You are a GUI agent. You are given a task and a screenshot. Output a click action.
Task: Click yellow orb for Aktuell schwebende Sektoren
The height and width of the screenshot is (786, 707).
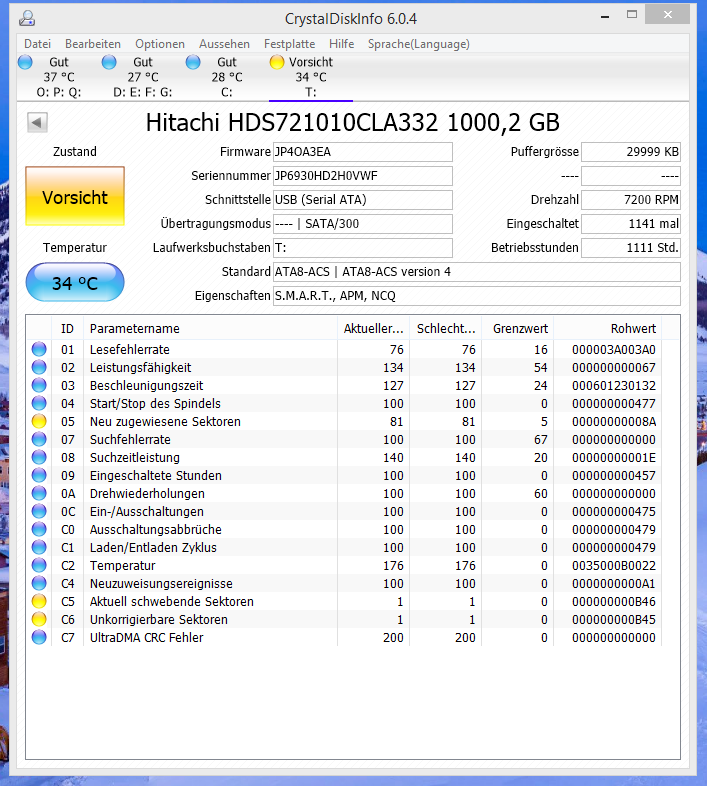(39, 602)
